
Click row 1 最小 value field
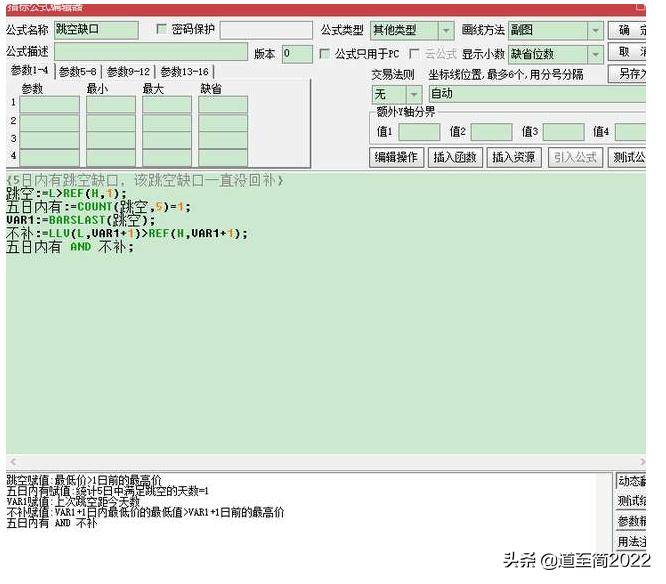tap(111, 105)
